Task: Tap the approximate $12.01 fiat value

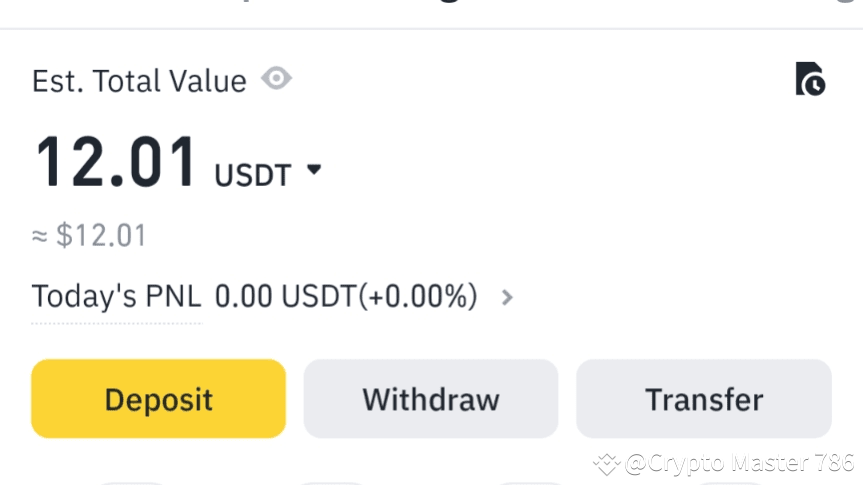Action: pyautogui.click(x=101, y=236)
